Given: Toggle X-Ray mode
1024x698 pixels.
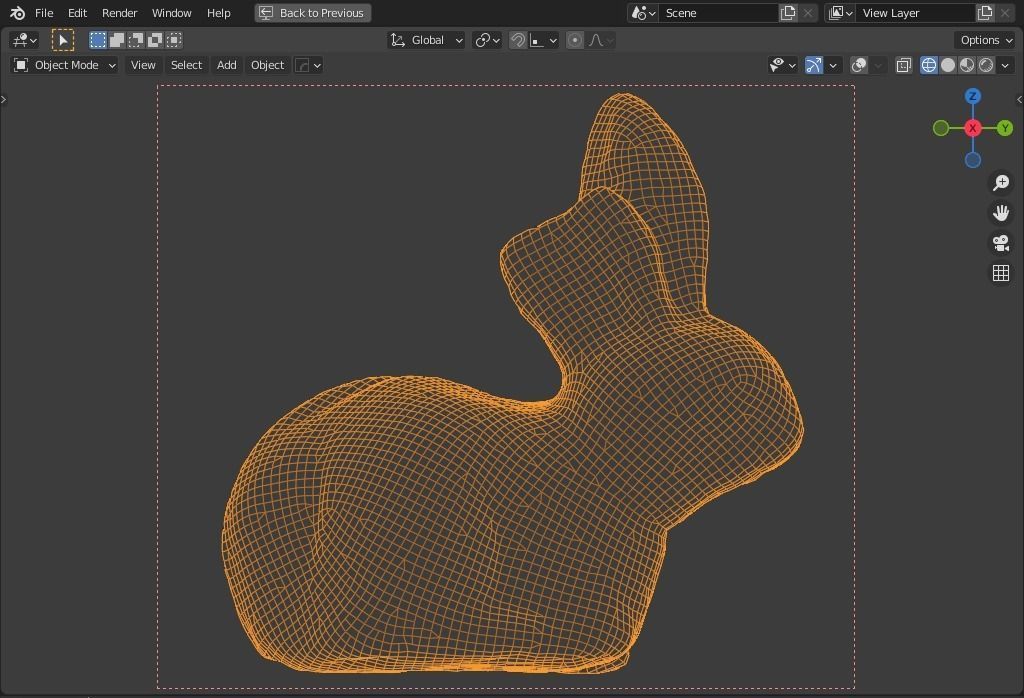Looking at the screenshot, I should tap(904, 65).
